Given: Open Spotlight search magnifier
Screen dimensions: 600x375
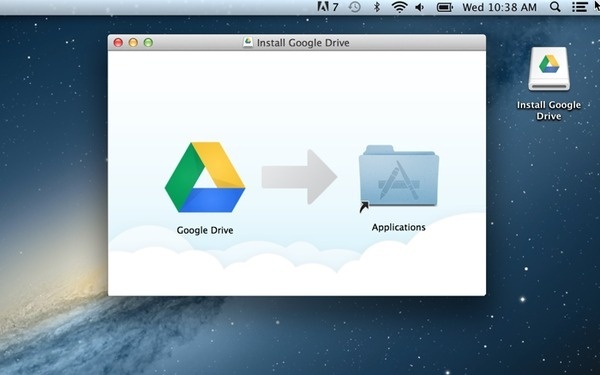Looking at the screenshot, I should click(555, 7).
